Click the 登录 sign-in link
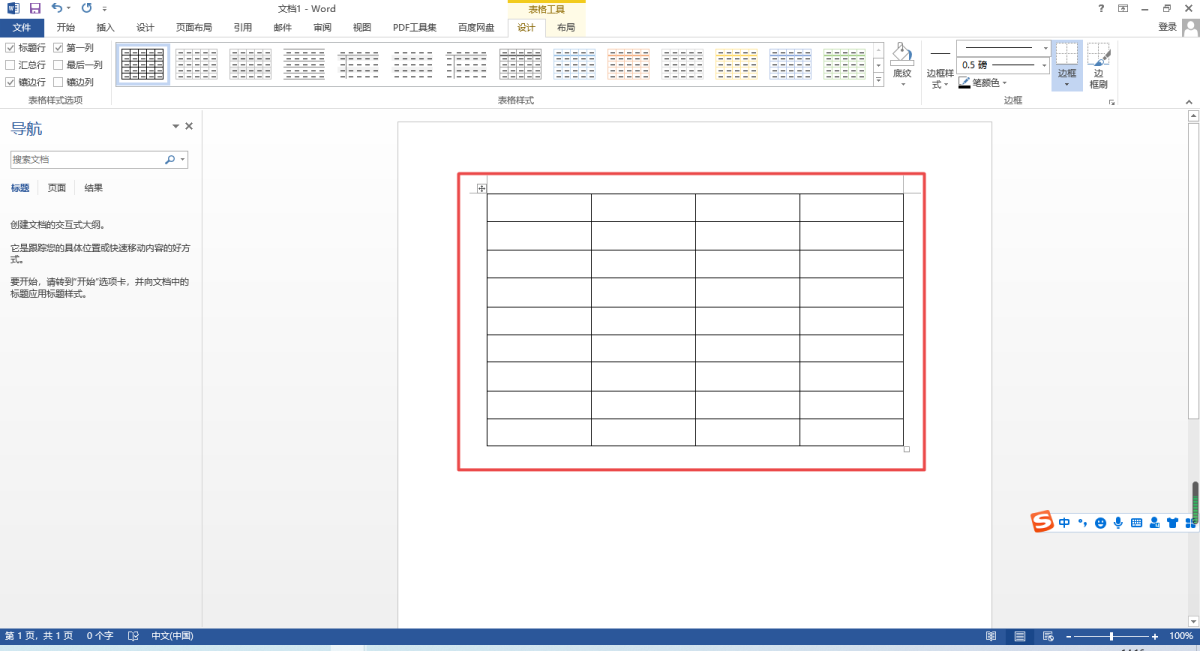Image resolution: width=1200 pixels, height=651 pixels. pyautogui.click(x=1167, y=28)
